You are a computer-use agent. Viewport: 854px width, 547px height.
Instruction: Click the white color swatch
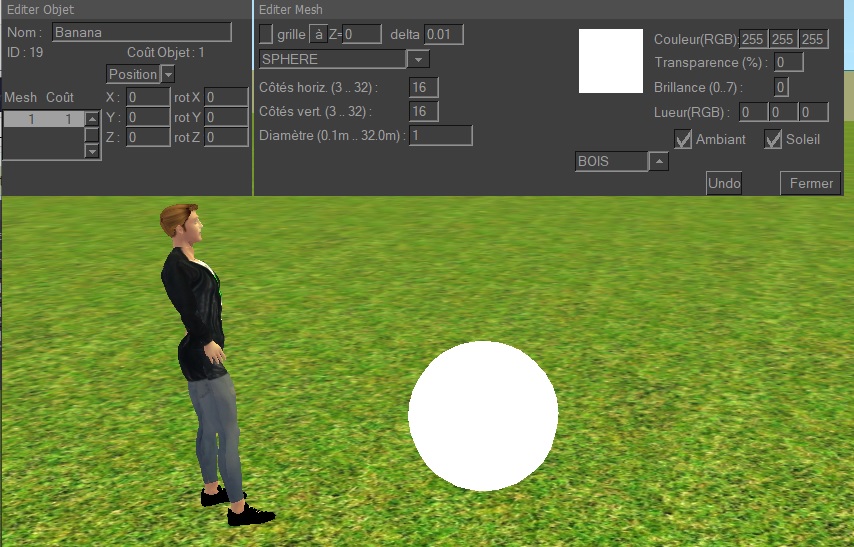[x=611, y=61]
